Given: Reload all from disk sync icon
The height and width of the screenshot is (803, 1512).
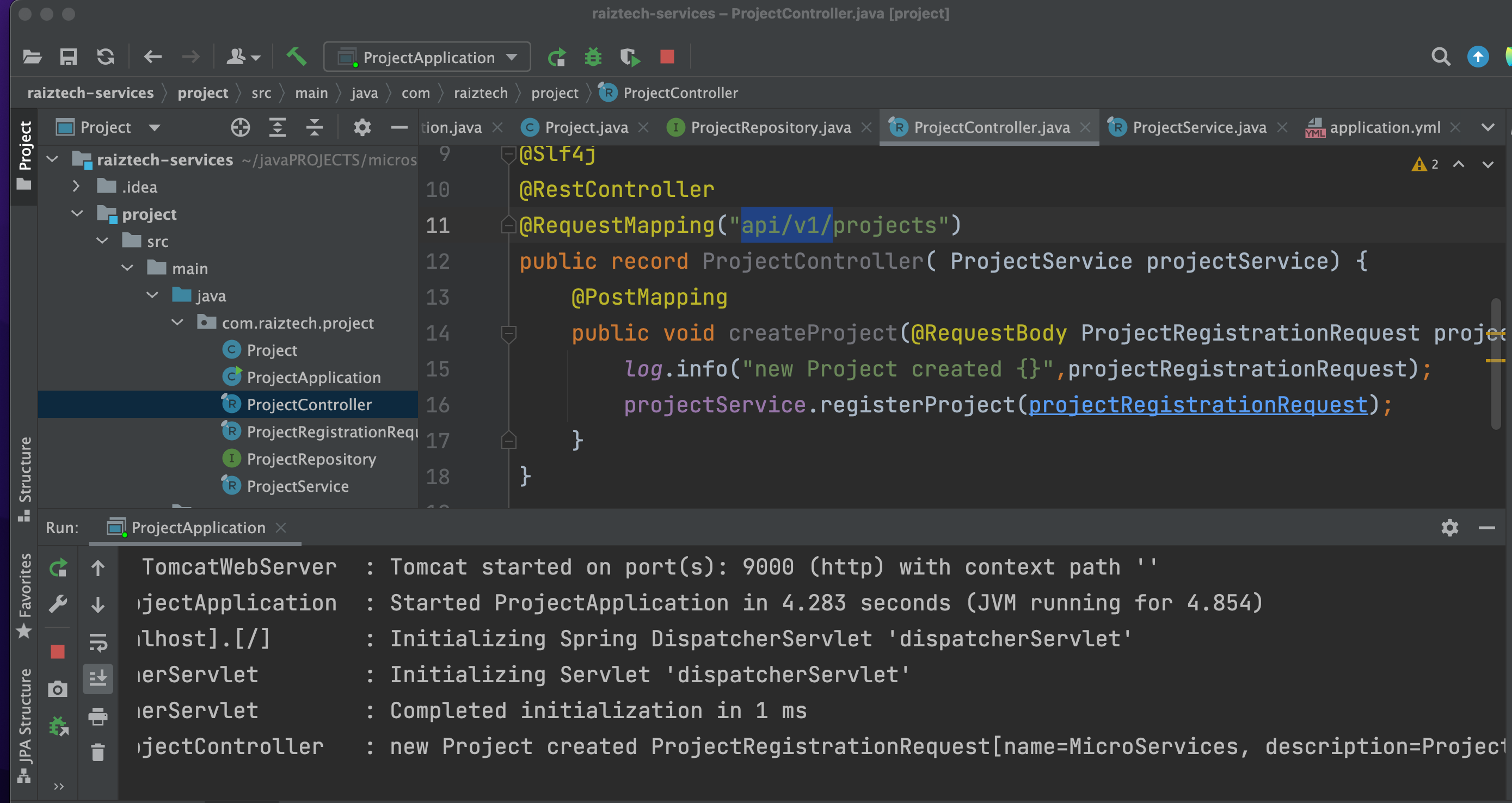Looking at the screenshot, I should [x=105, y=57].
